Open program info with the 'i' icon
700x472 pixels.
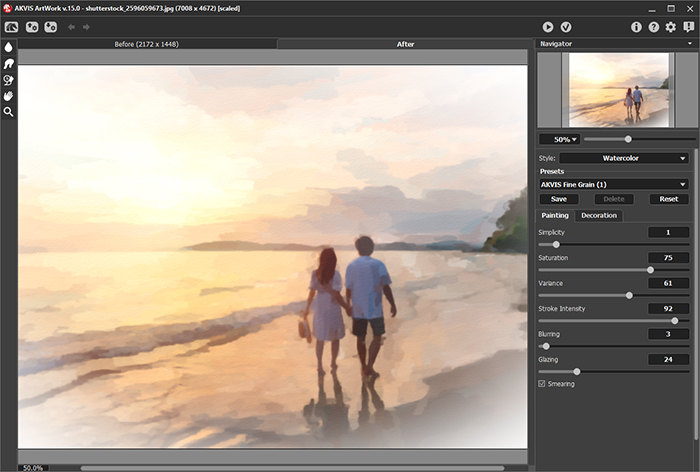tap(636, 27)
